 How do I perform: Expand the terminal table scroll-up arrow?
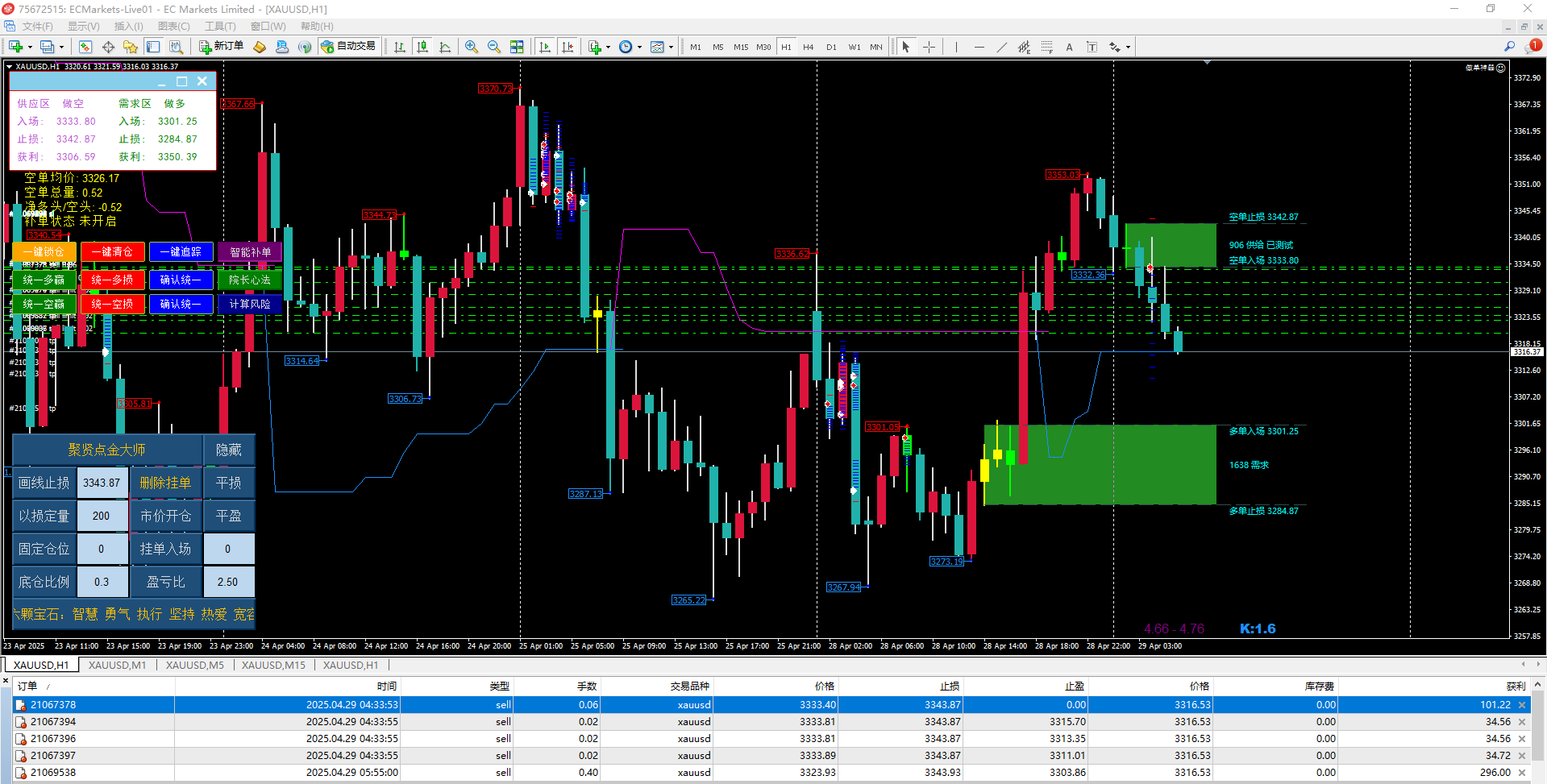tap(1538, 686)
